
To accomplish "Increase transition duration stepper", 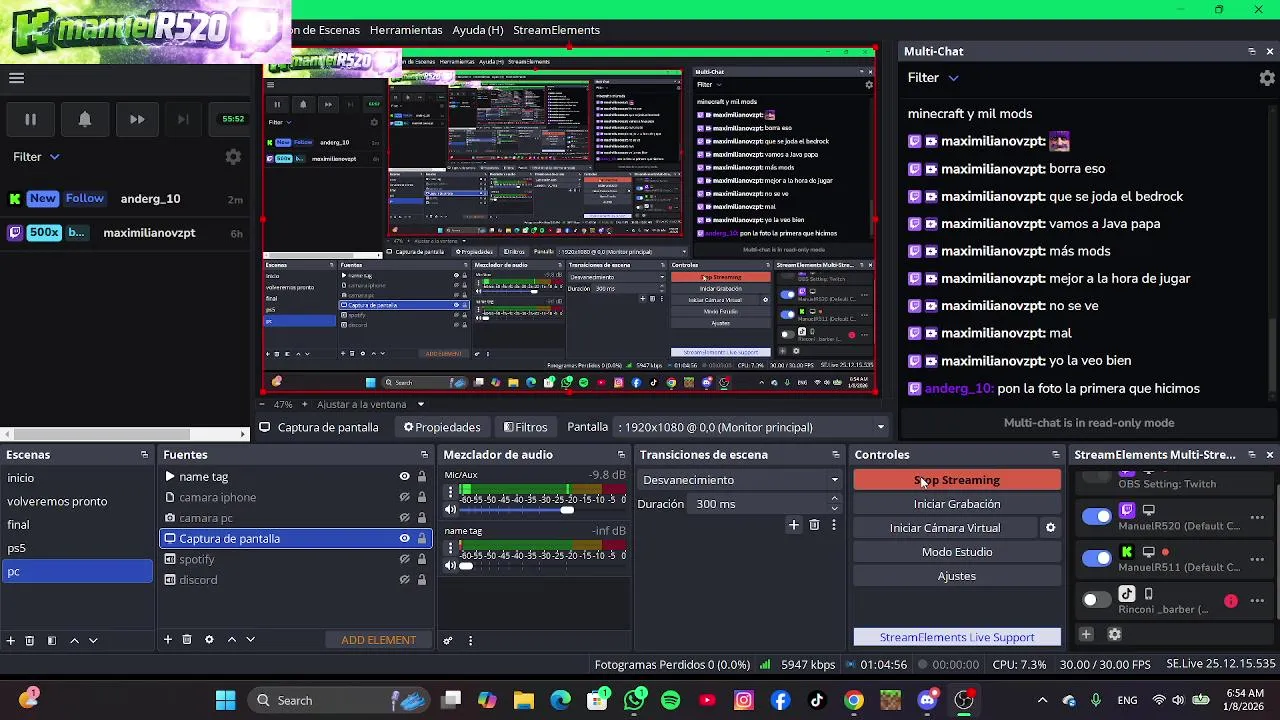I will coord(834,500).
